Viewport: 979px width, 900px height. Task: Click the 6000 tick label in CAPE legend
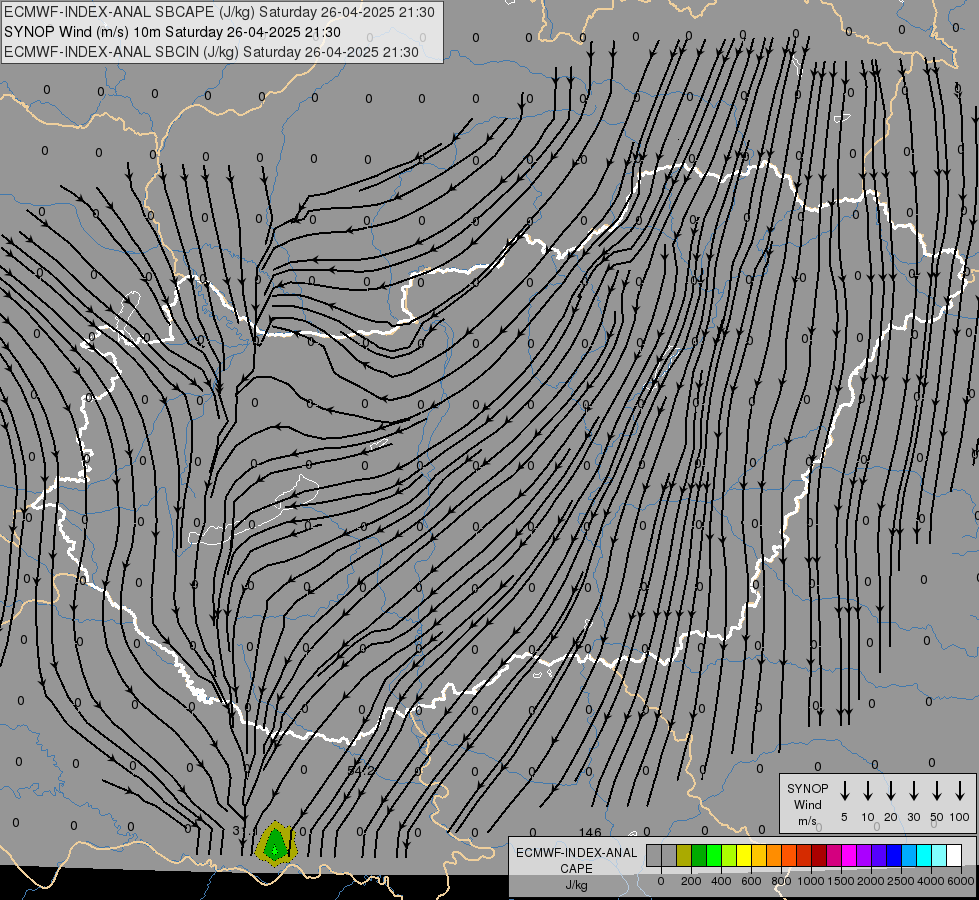point(960,881)
